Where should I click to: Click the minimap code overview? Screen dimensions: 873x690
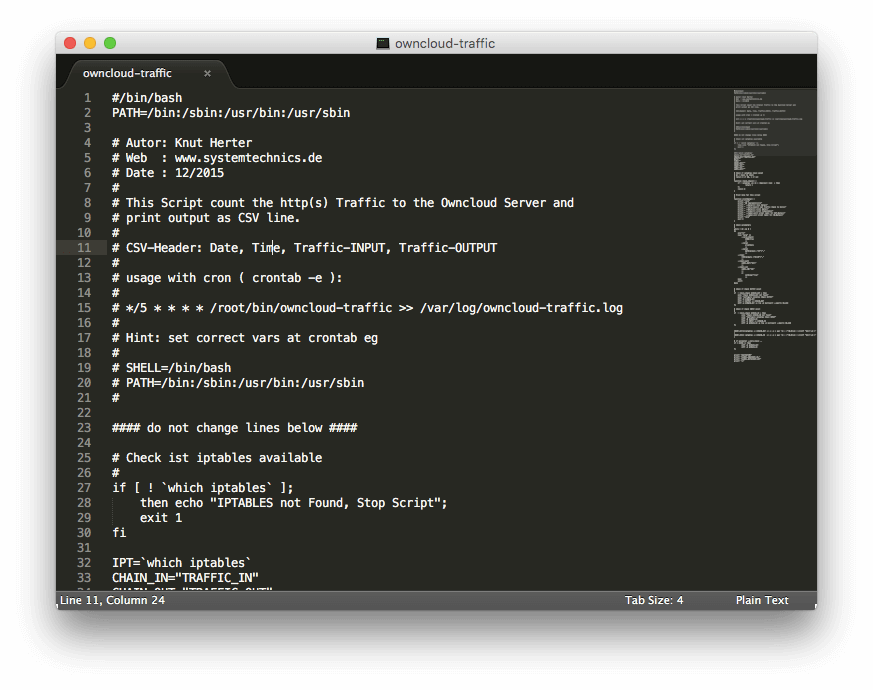774,226
